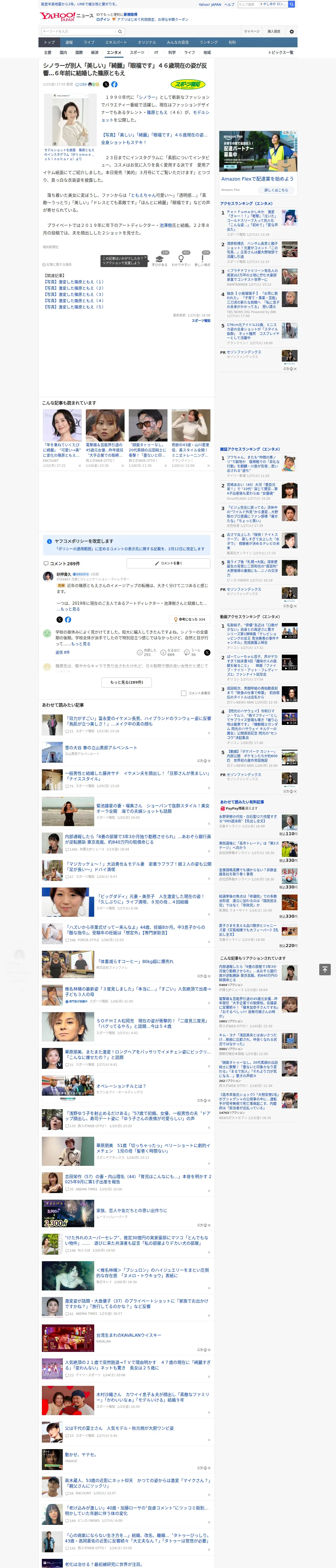Open the 雪の大谷 春の立山黒部アルペンルート ad
This screenshot has width=336, height=1568.
(x=101, y=747)
